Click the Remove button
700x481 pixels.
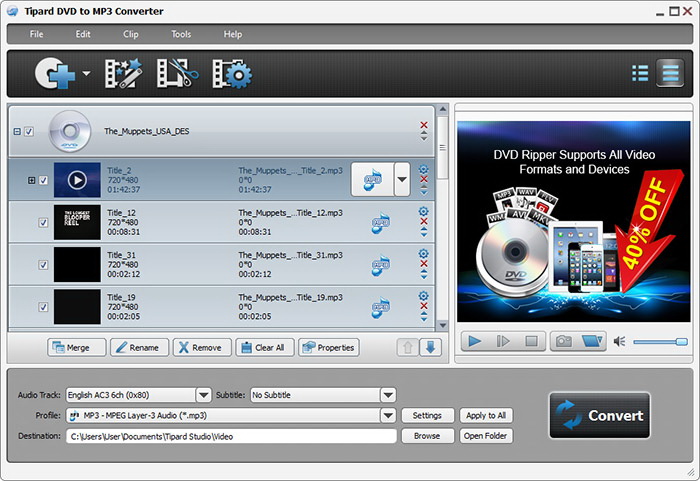(202, 347)
